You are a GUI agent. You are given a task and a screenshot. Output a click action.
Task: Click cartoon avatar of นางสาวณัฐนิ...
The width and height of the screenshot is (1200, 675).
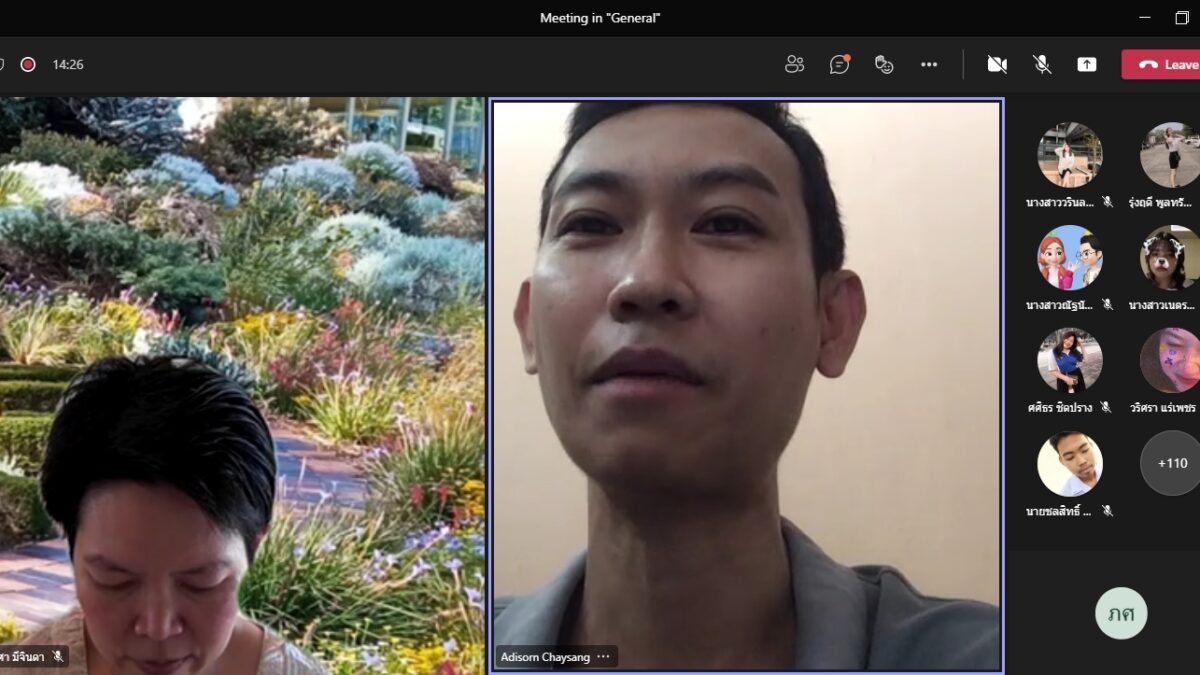pyautogui.click(x=1070, y=258)
